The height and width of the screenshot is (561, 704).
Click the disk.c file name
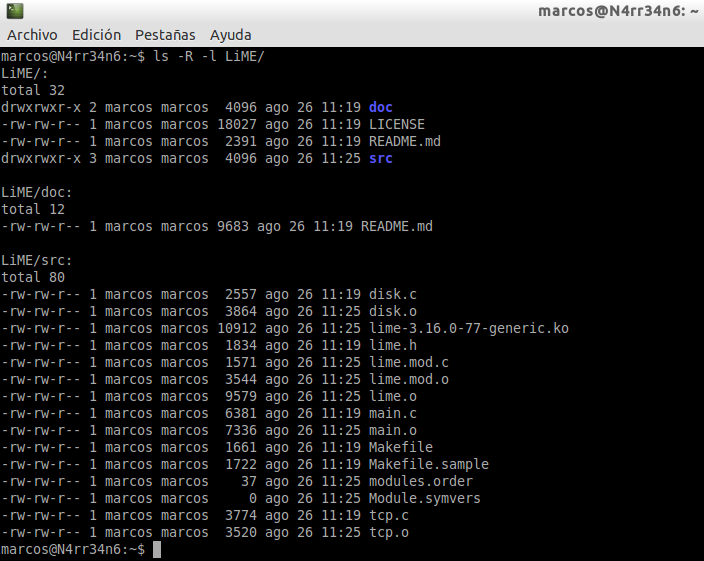click(392, 295)
